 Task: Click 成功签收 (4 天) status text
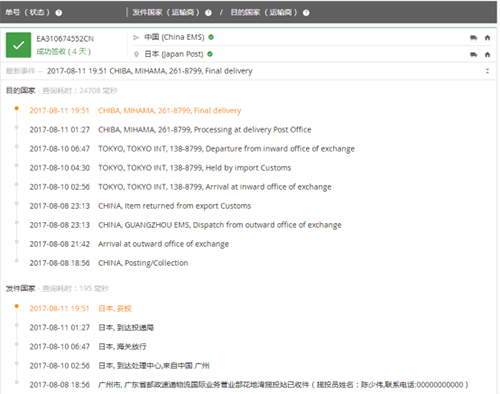tap(63, 52)
